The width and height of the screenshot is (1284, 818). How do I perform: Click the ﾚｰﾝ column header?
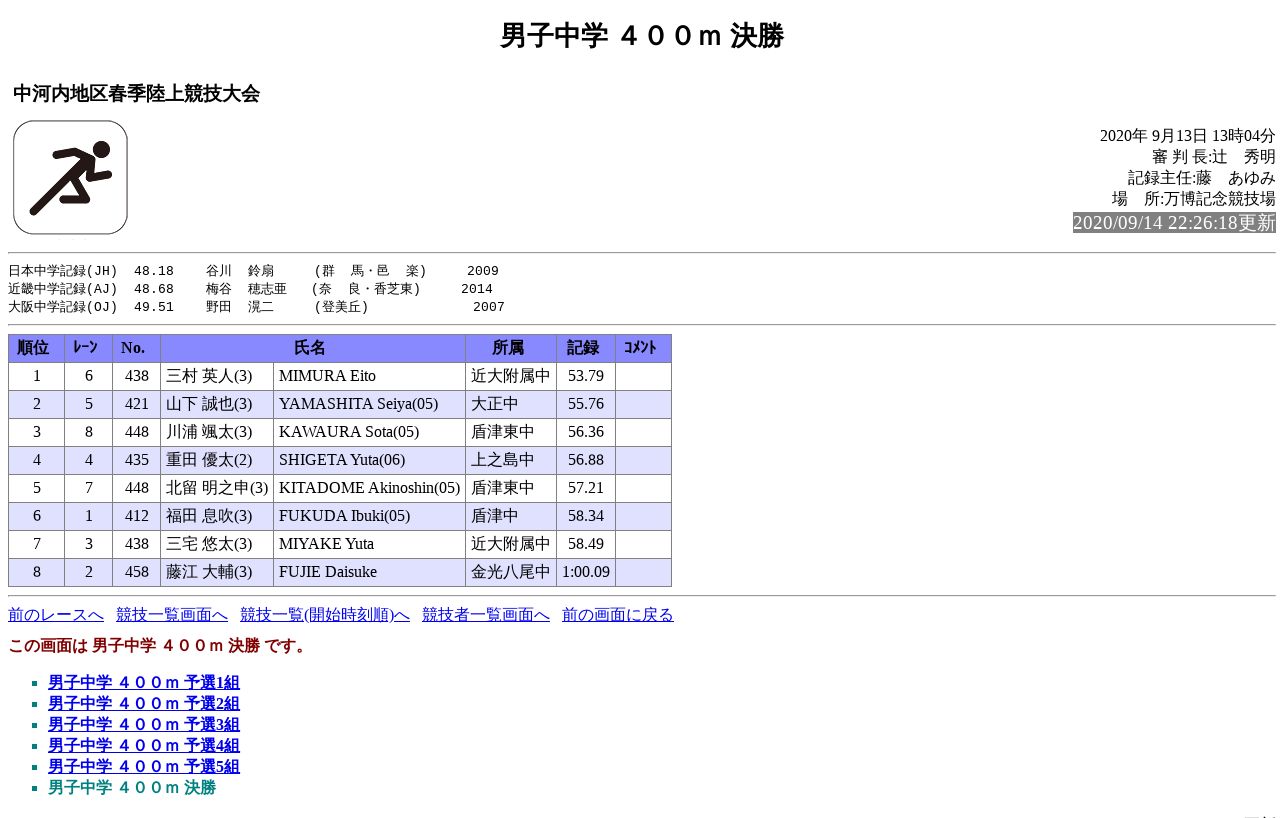click(88, 348)
